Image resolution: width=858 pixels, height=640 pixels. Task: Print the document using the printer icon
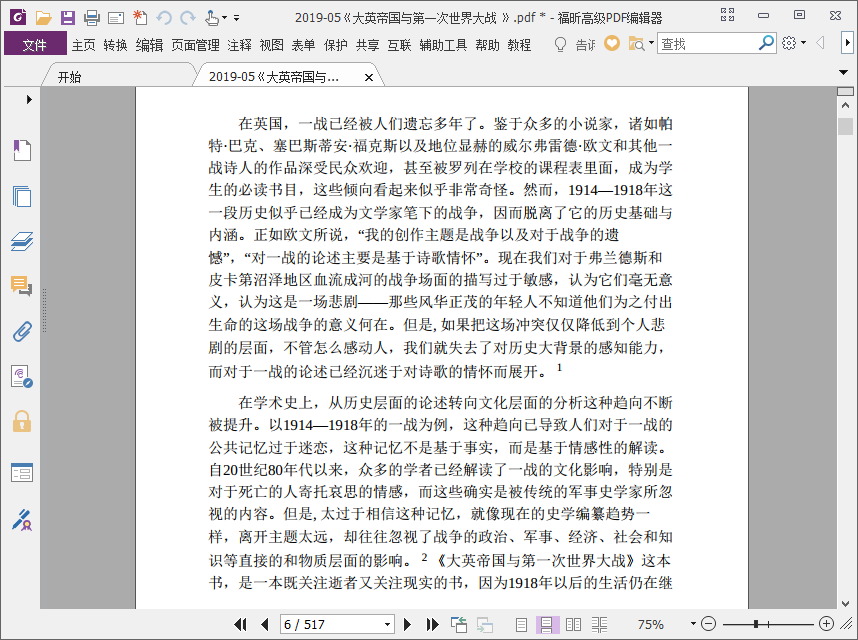point(92,18)
